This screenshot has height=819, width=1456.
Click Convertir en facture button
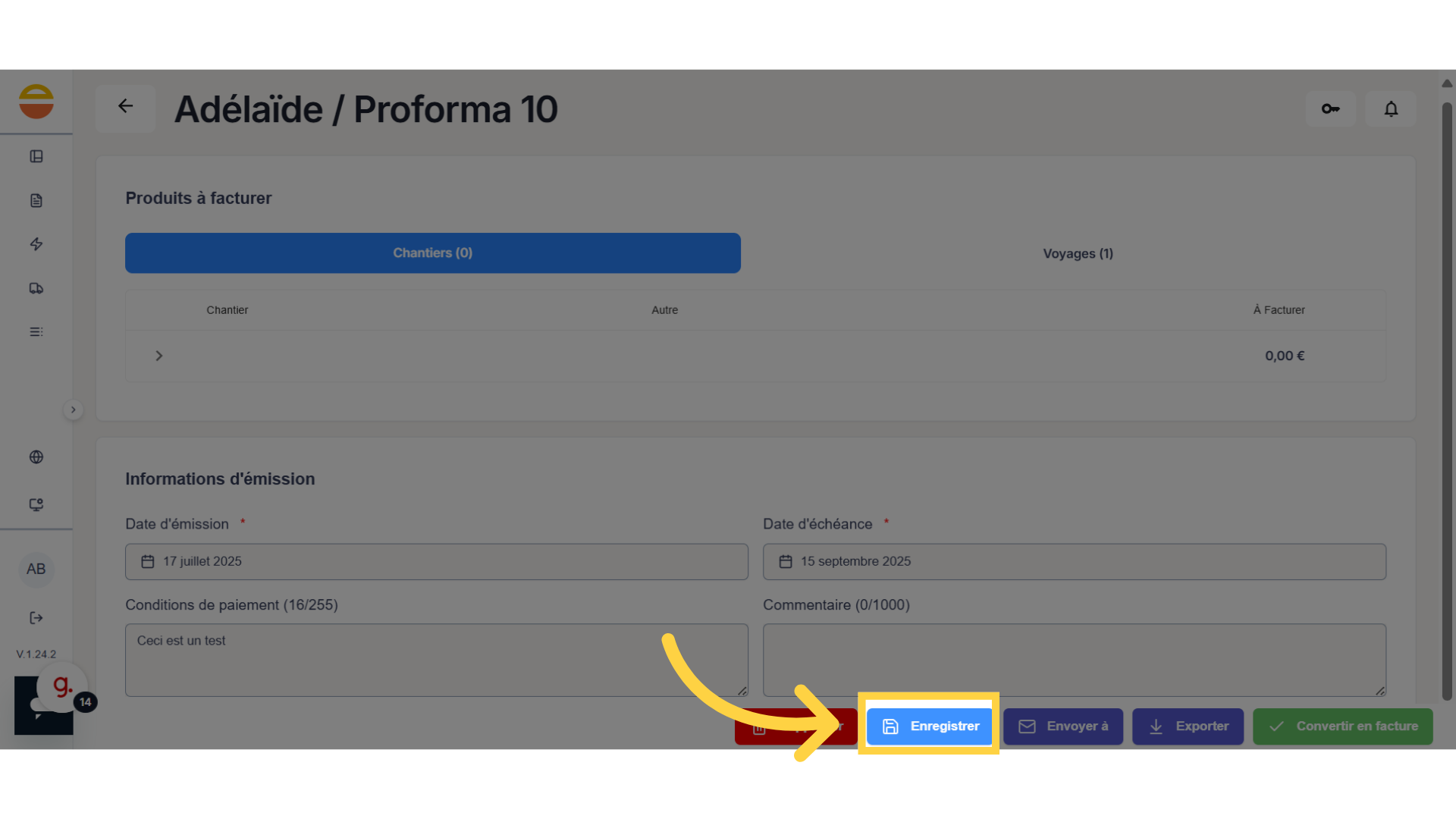(1342, 726)
